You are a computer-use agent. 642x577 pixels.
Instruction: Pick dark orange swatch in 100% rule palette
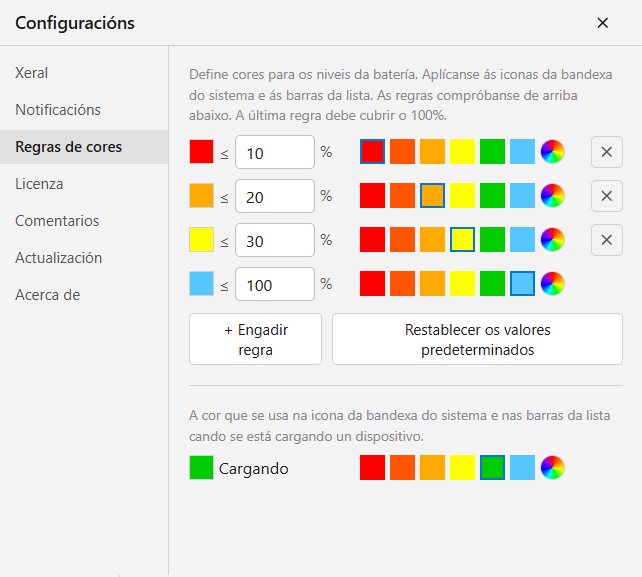(402, 283)
